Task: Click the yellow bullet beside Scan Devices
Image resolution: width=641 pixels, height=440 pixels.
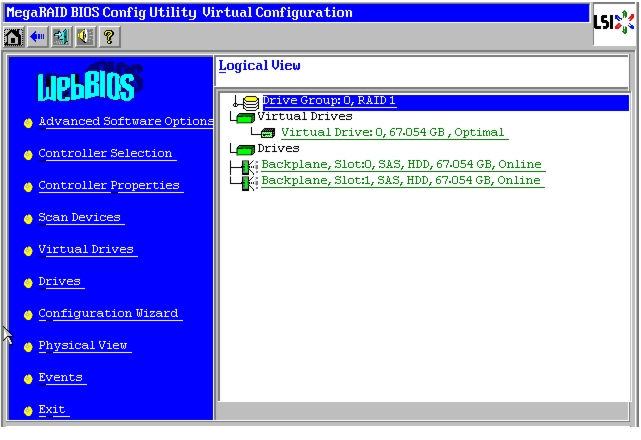Action: pos(28,219)
